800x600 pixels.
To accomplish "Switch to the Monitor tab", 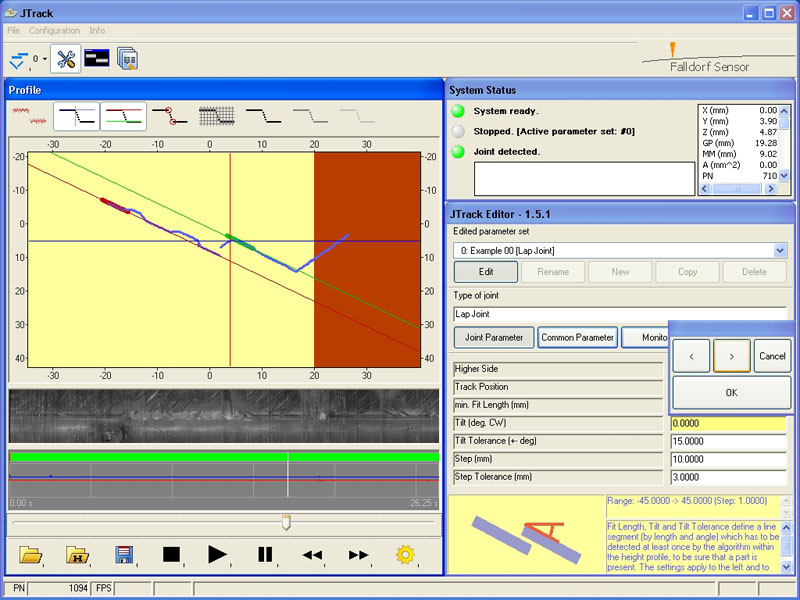I will [x=645, y=337].
